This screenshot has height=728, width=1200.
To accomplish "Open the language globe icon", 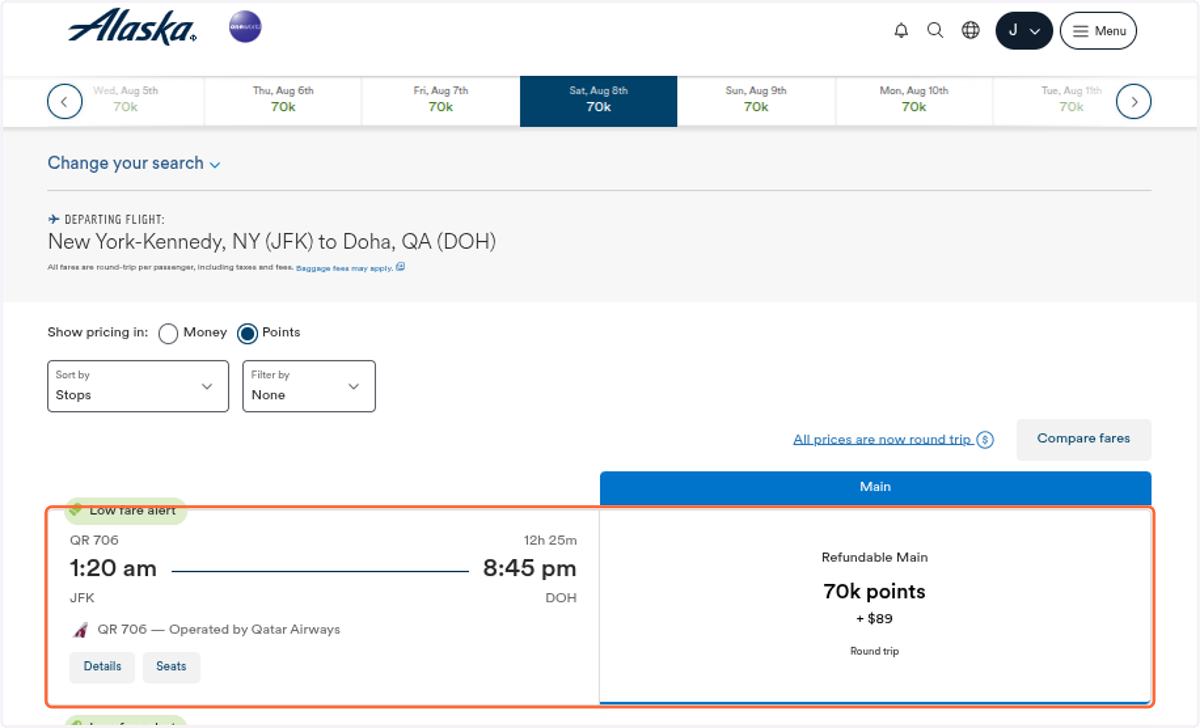I will coord(970,31).
